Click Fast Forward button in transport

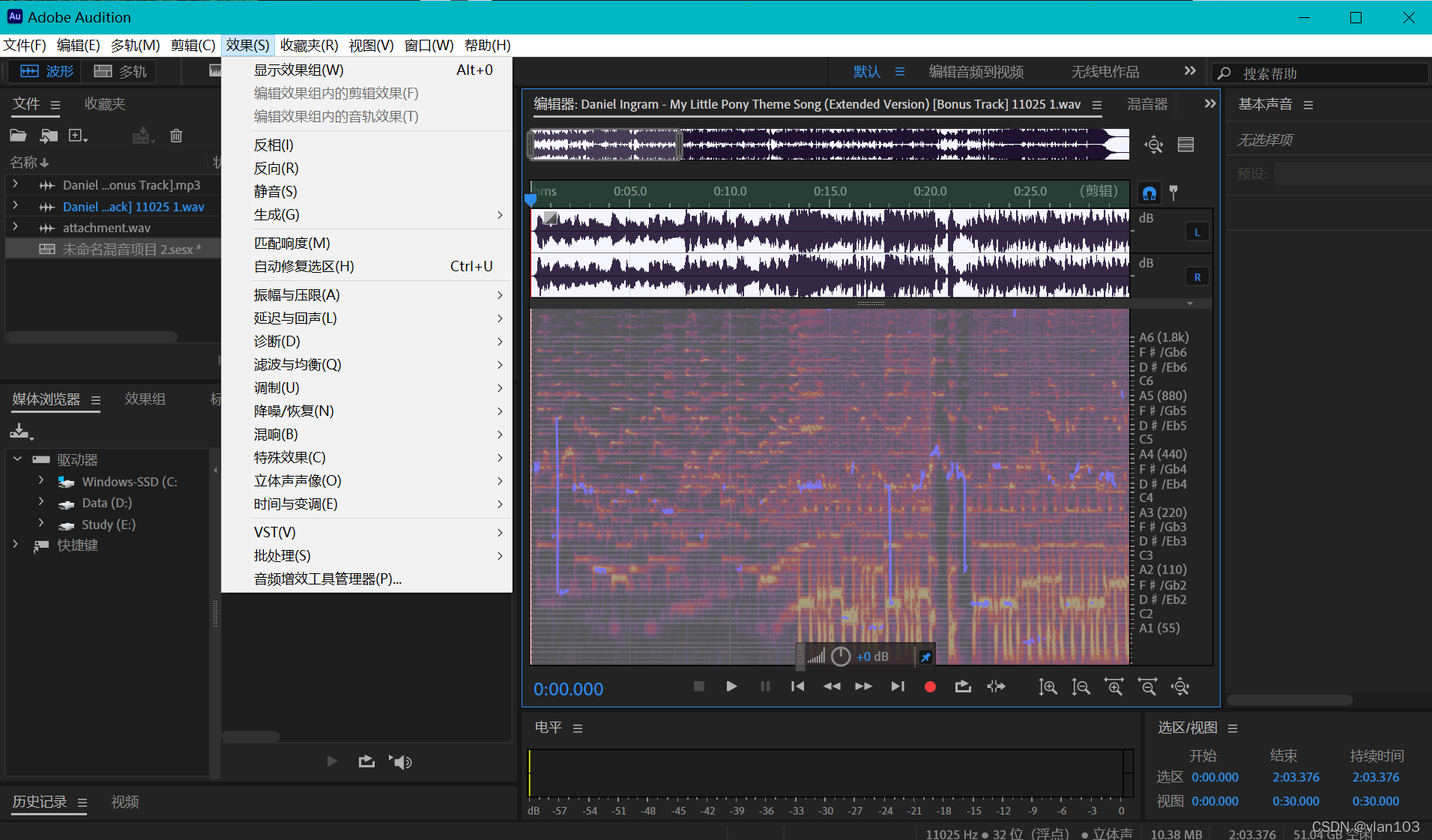click(x=863, y=686)
